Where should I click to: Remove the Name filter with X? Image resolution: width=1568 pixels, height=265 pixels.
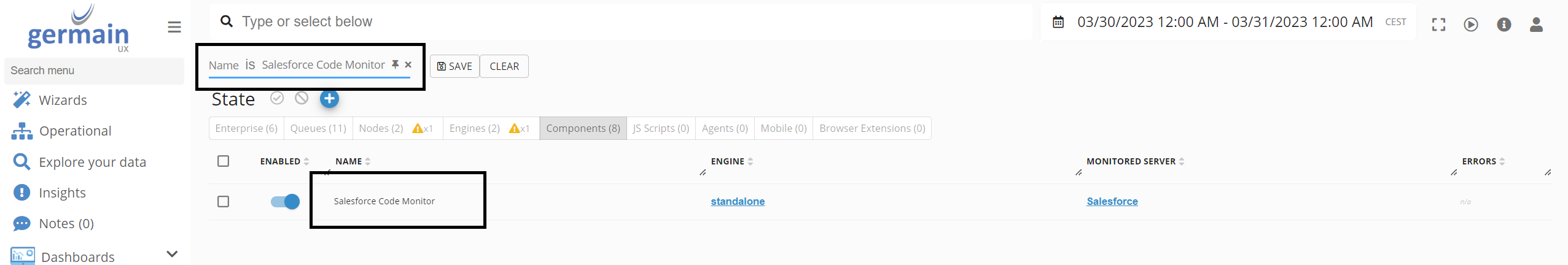(408, 64)
